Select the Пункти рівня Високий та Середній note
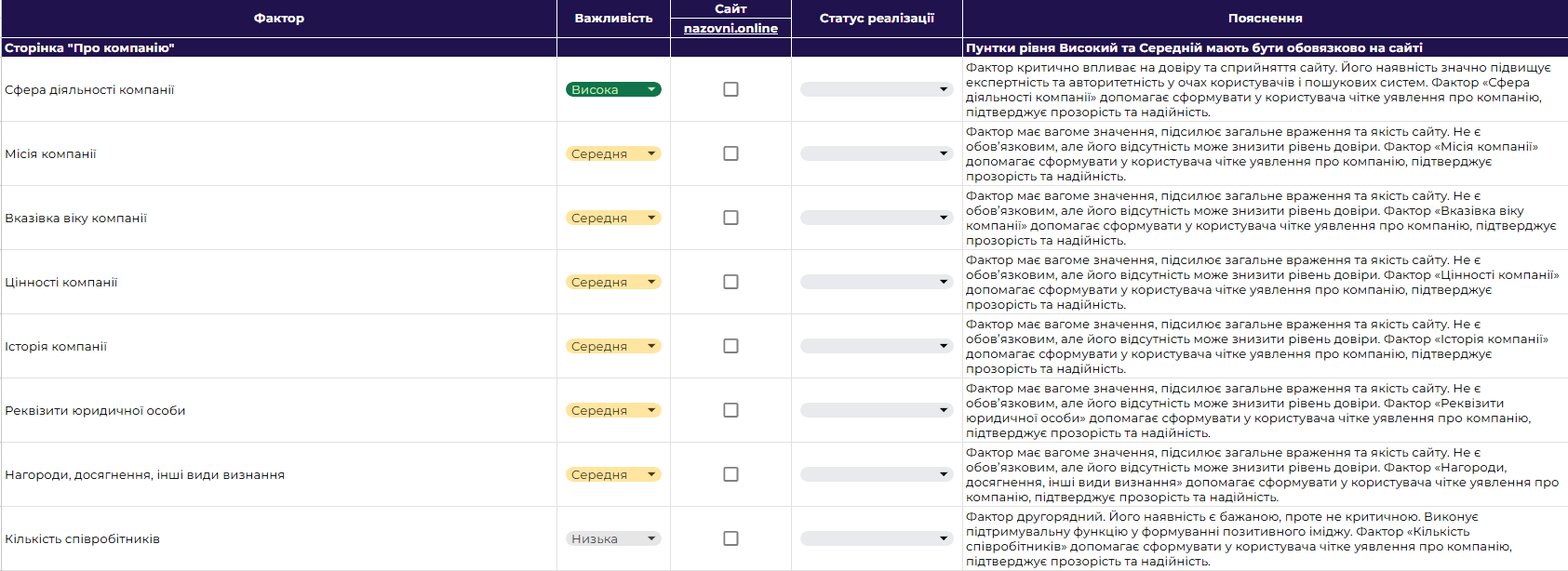 1265,47
